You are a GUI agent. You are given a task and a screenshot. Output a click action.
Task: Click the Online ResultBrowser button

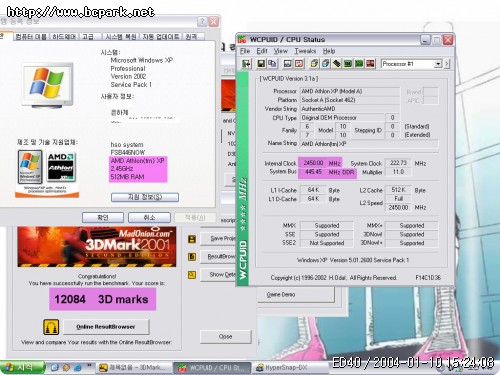(x=106, y=327)
